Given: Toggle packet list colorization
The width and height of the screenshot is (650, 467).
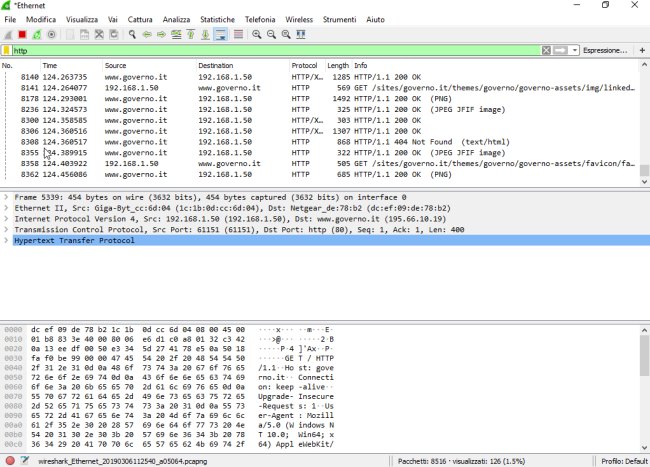Looking at the screenshot, I should pyautogui.click(x=238, y=34).
